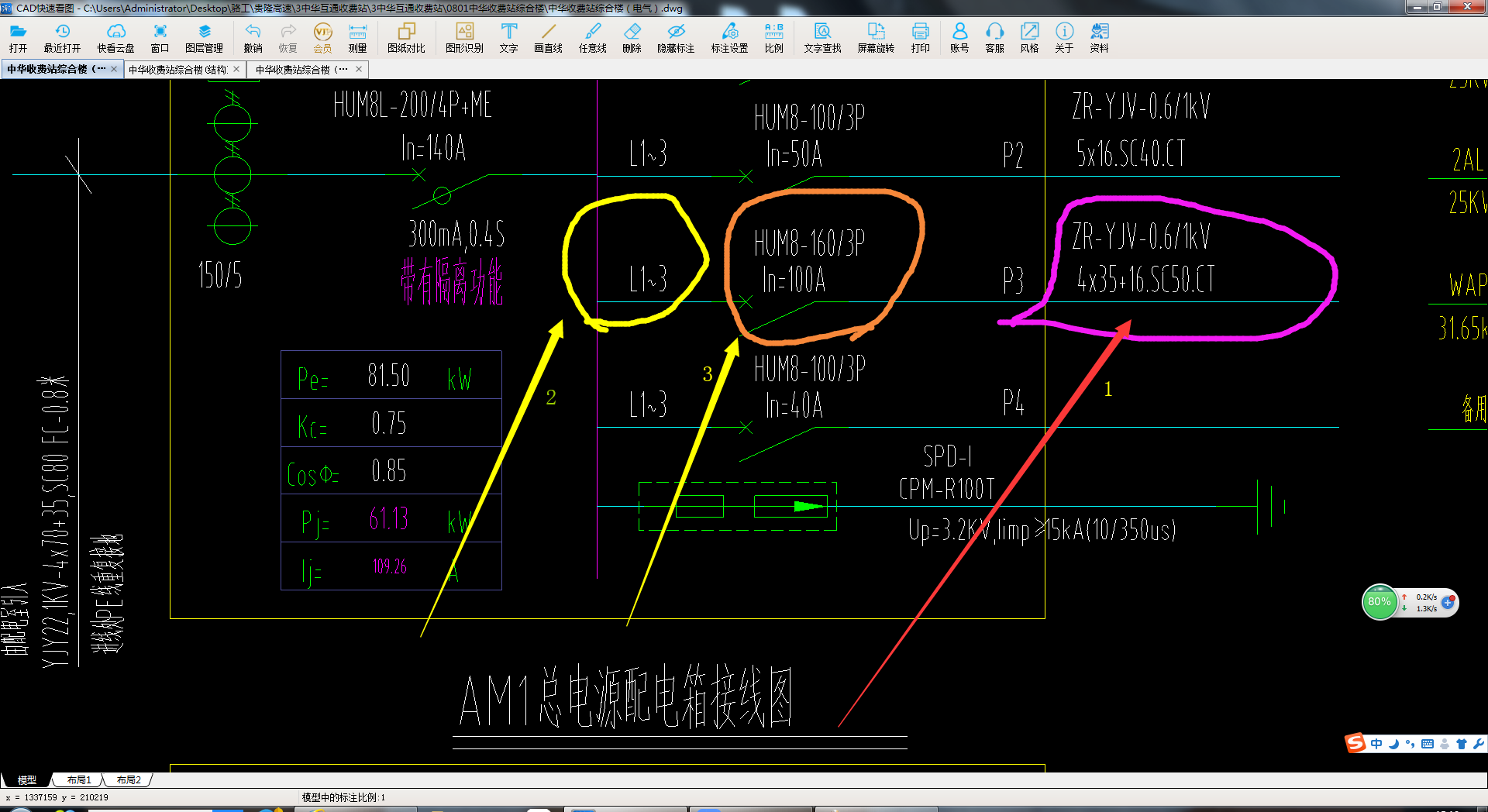The image size is (1488, 812).
Task: Click the 模型中的标注比例:1 status text
Action: click(x=343, y=797)
